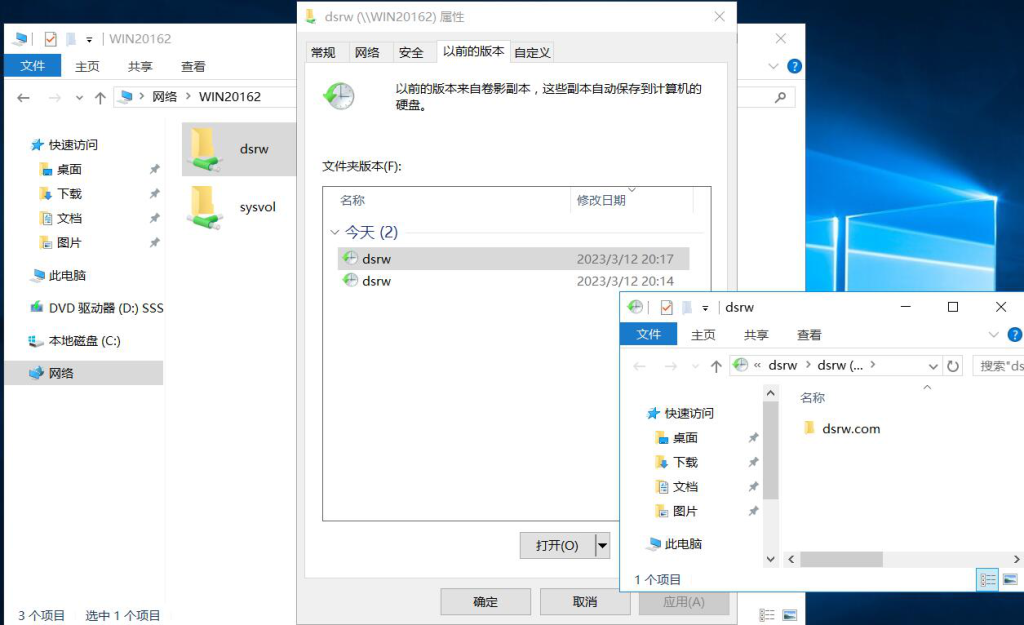Select dsrw version from 20:14
This screenshot has height=625, width=1024.
(513, 281)
